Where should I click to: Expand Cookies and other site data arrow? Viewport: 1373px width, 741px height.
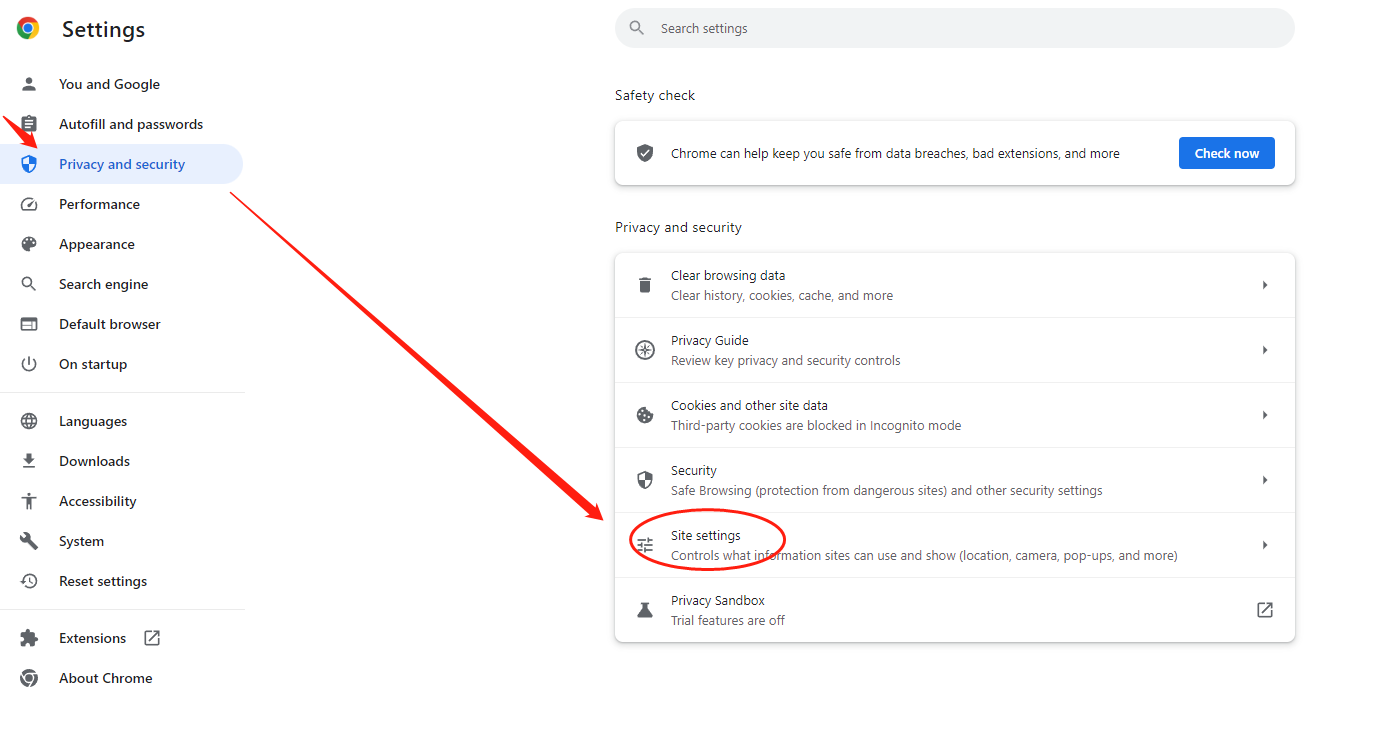click(1265, 415)
